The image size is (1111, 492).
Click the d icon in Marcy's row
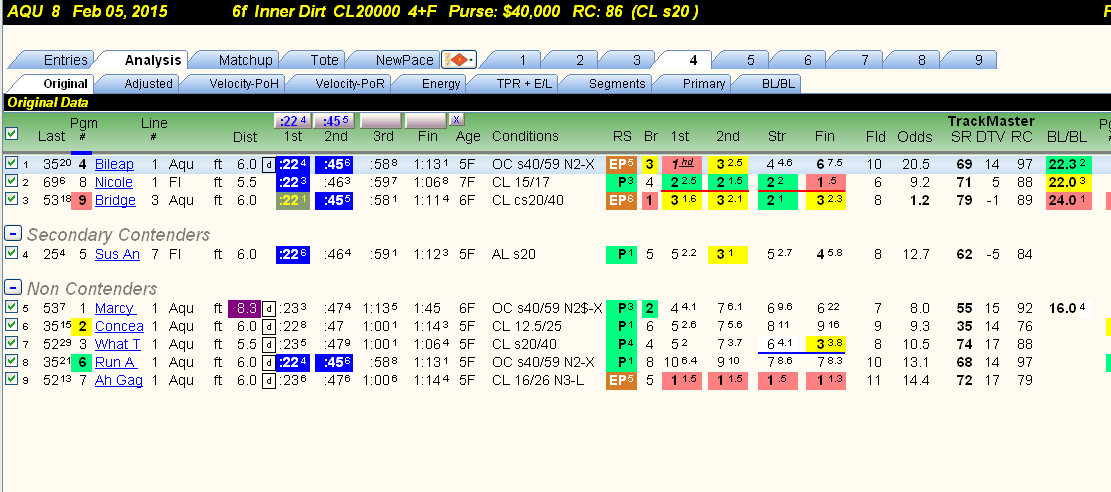click(x=269, y=308)
